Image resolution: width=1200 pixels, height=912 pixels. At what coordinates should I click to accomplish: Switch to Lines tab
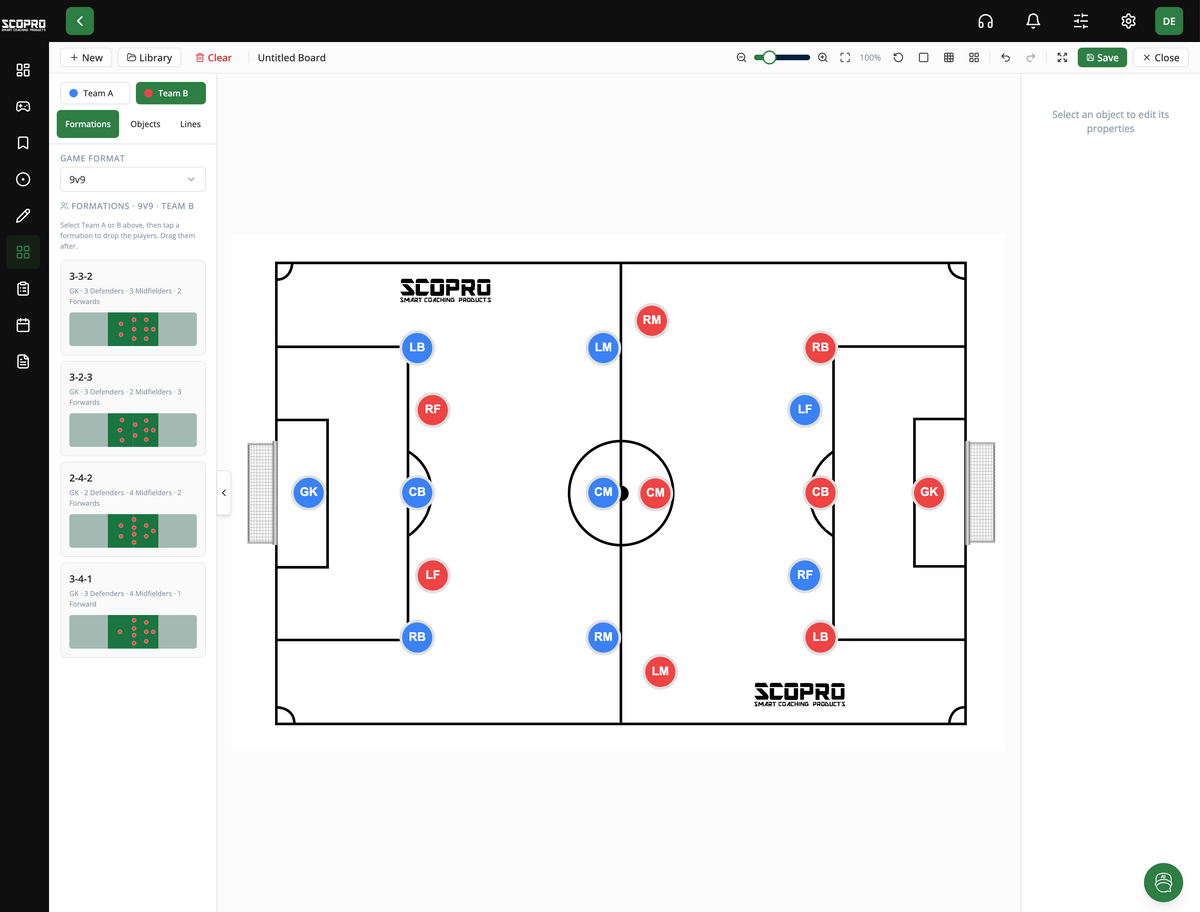coord(190,124)
